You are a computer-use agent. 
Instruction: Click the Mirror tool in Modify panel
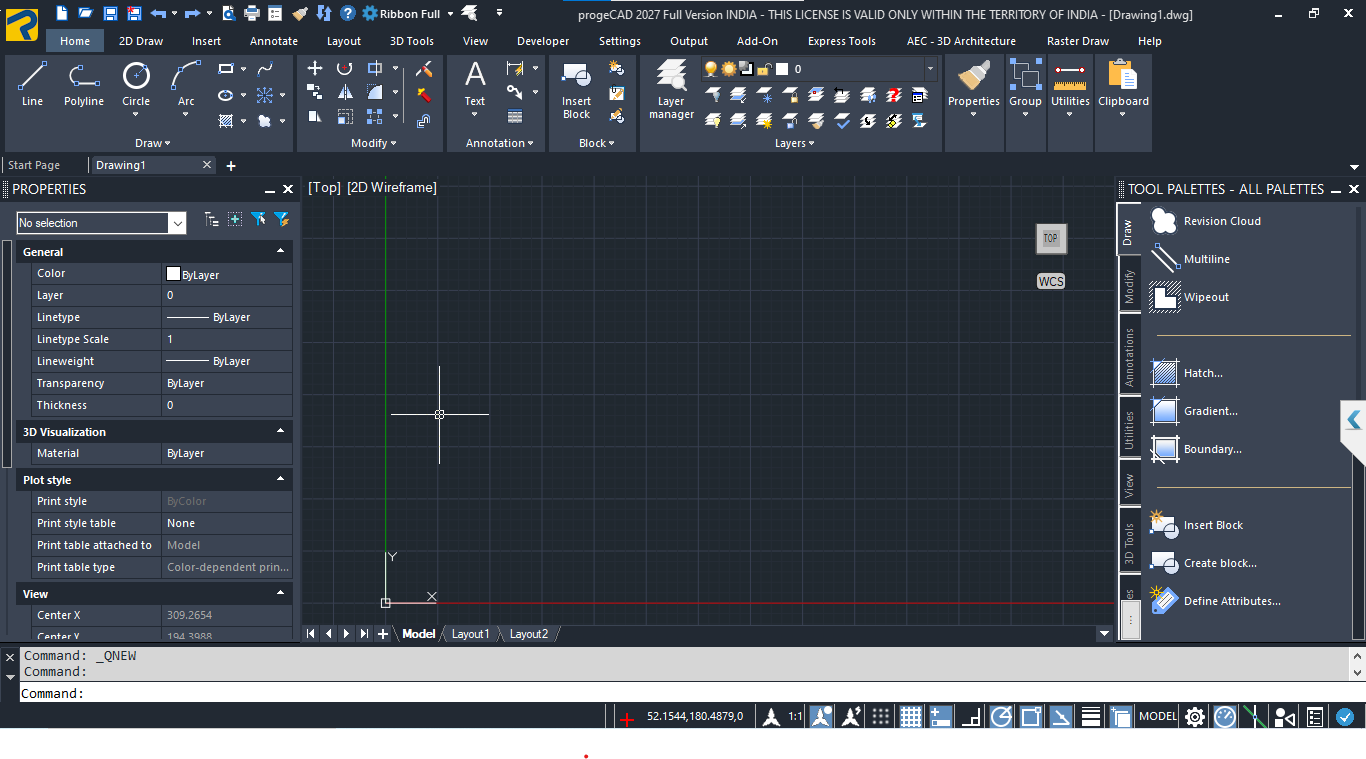344,93
